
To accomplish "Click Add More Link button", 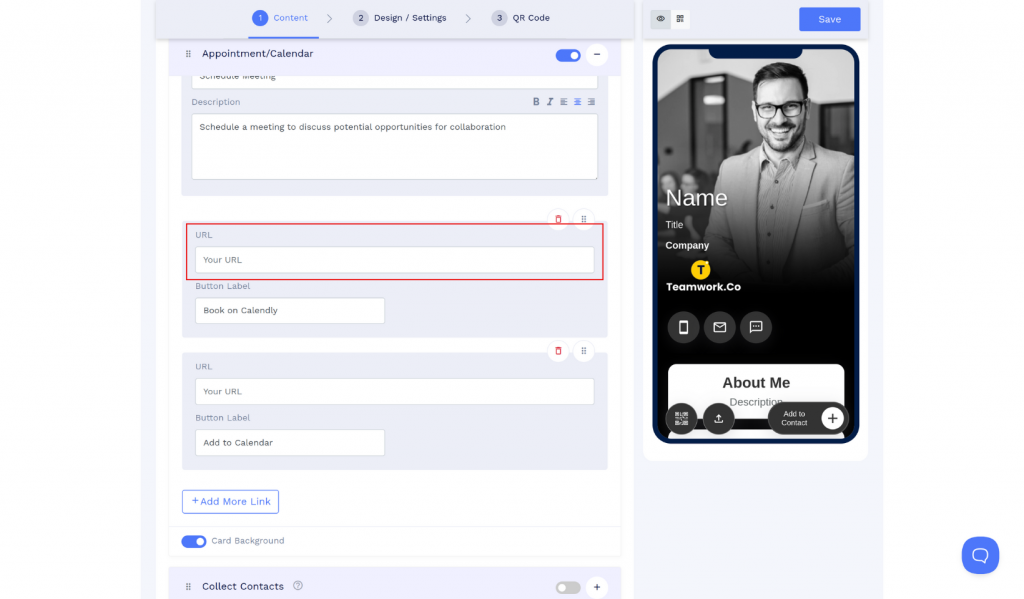I will tap(231, 502).
